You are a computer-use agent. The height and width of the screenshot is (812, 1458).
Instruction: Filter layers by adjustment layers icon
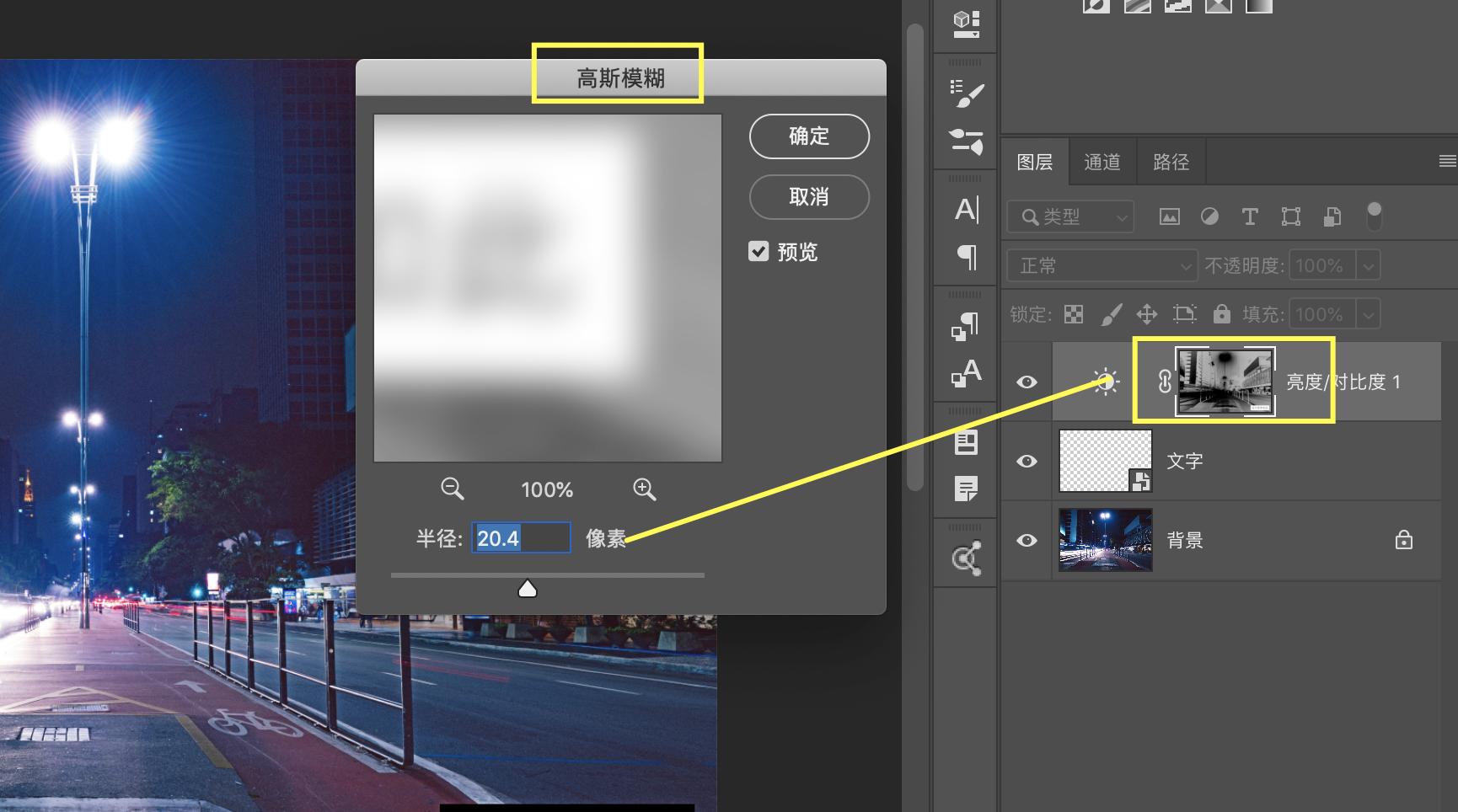pos(1209,216)
